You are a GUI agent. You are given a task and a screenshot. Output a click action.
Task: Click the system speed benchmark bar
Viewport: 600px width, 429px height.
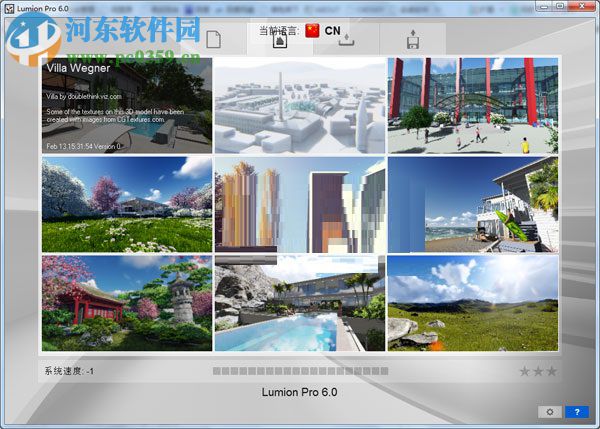[300, 371]
